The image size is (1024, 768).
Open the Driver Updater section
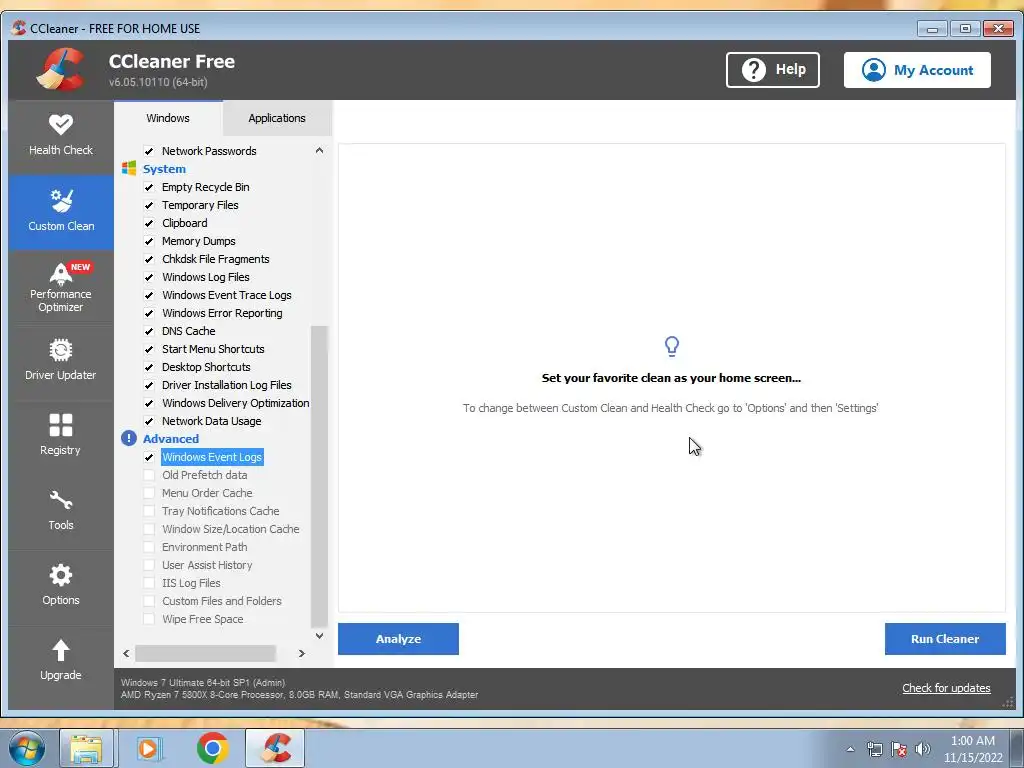[x=61, y=362]
